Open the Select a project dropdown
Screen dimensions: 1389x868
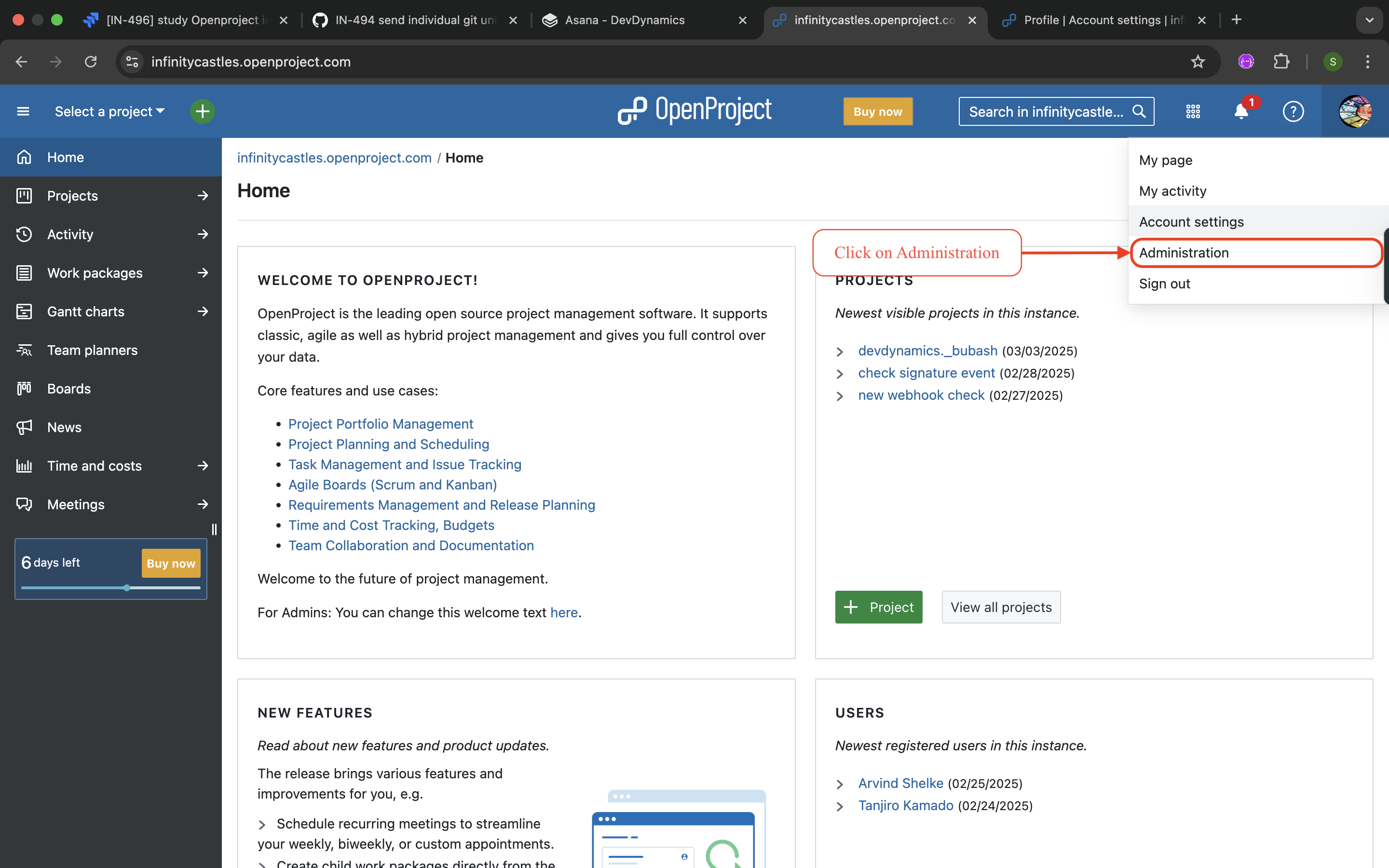click(x=109, y=111)
